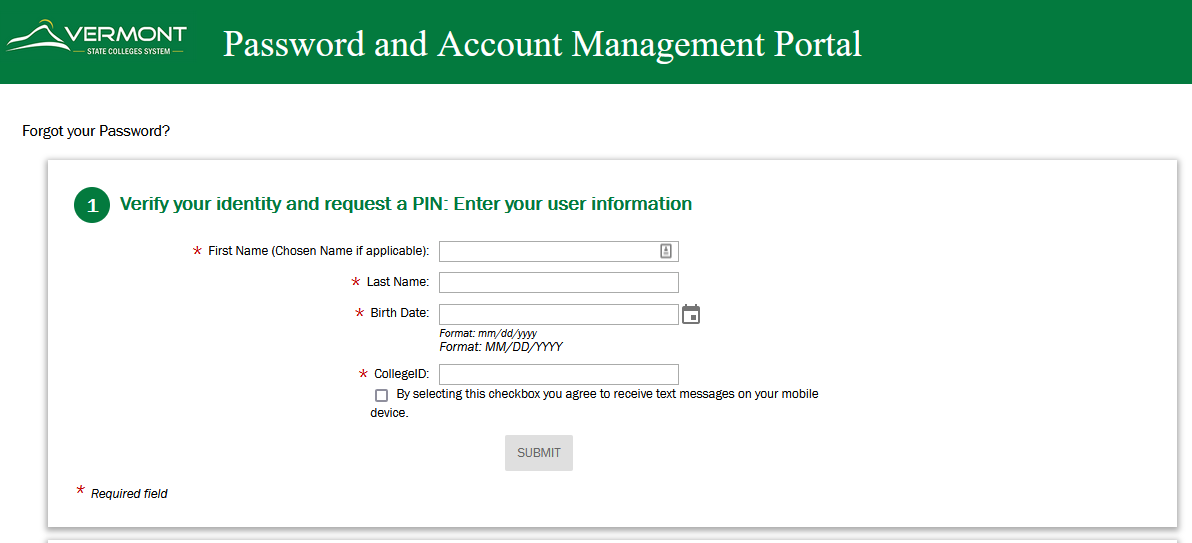
Task: Click the 'Birth Date:' field label
Action: point(399,313)
